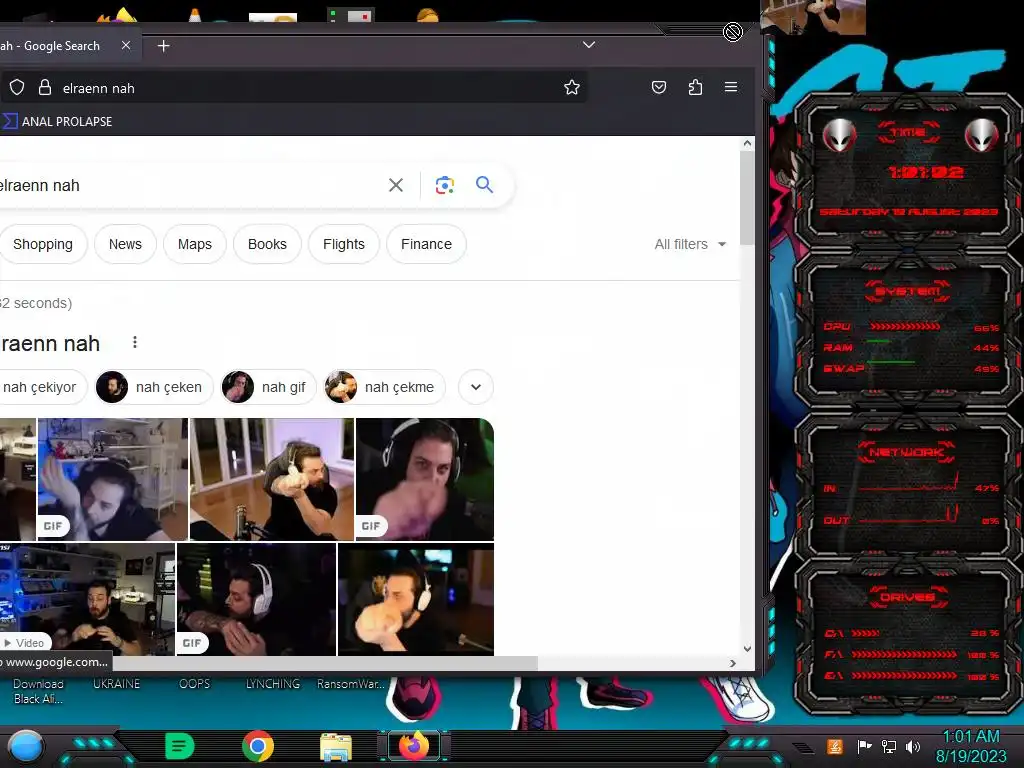Clear the Google search box with the X

(396, 185)
